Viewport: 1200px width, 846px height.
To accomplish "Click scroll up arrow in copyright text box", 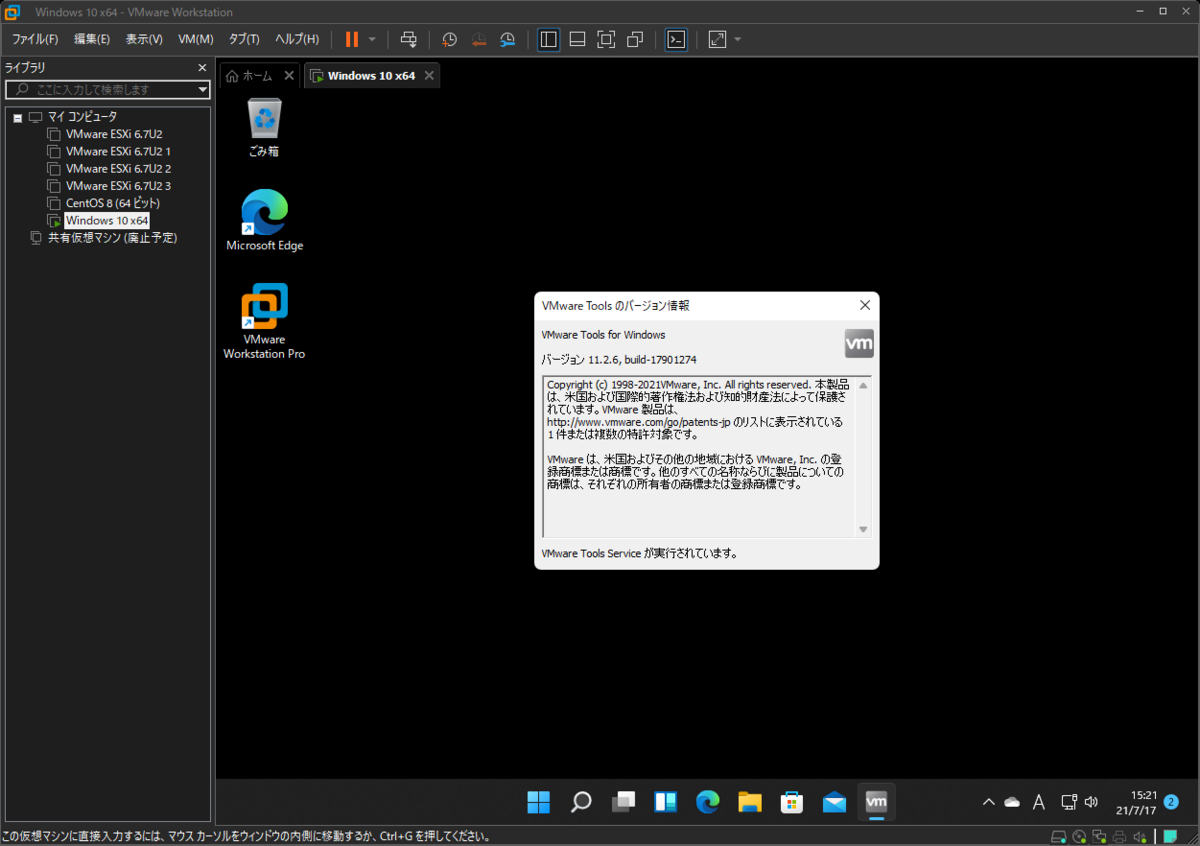I will tap(863, 386).
